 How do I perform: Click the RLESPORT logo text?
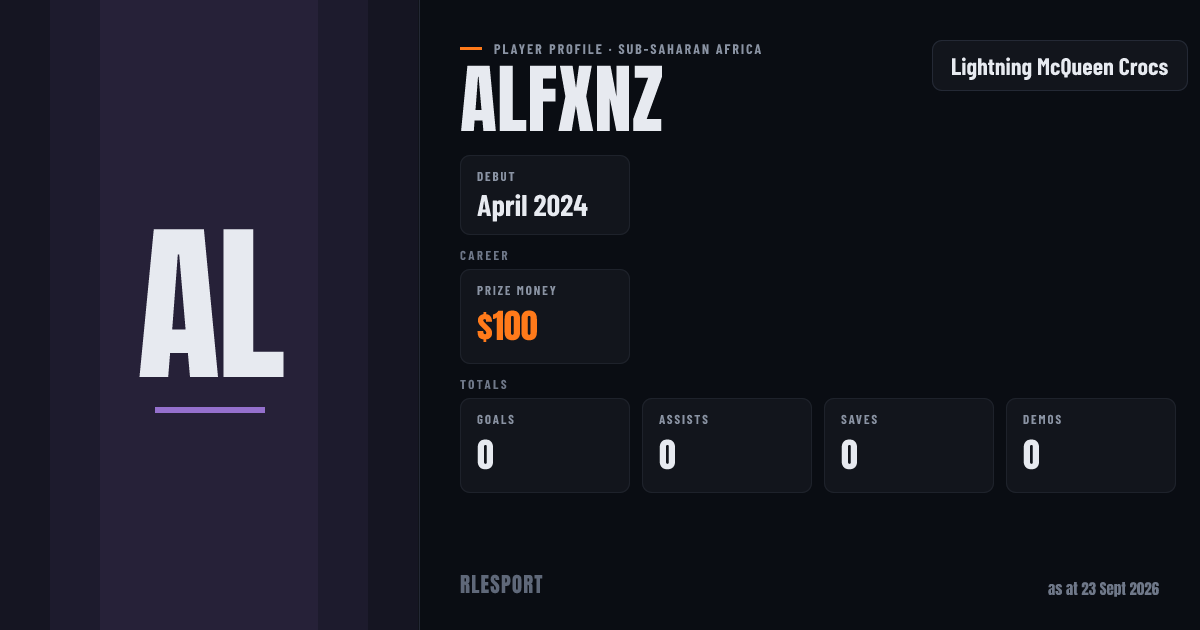501,585
